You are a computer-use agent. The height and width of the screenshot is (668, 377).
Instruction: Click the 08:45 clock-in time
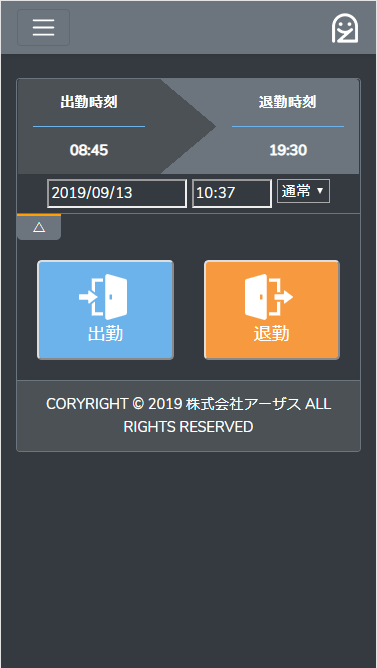(x=89, y=150)
